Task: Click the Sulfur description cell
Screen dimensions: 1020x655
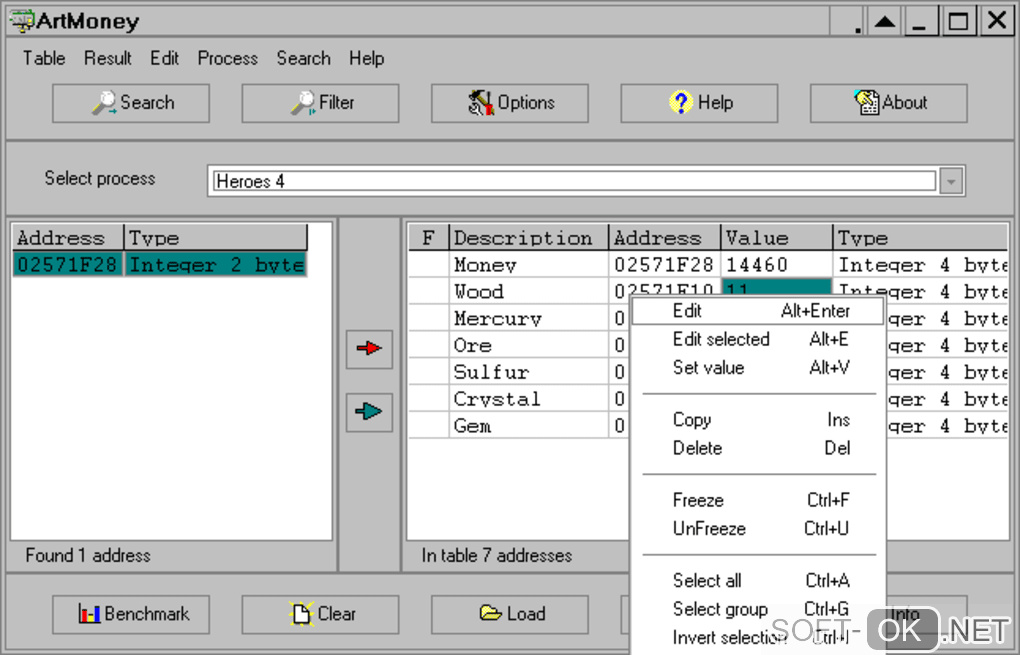Action: tap(528, 372)
